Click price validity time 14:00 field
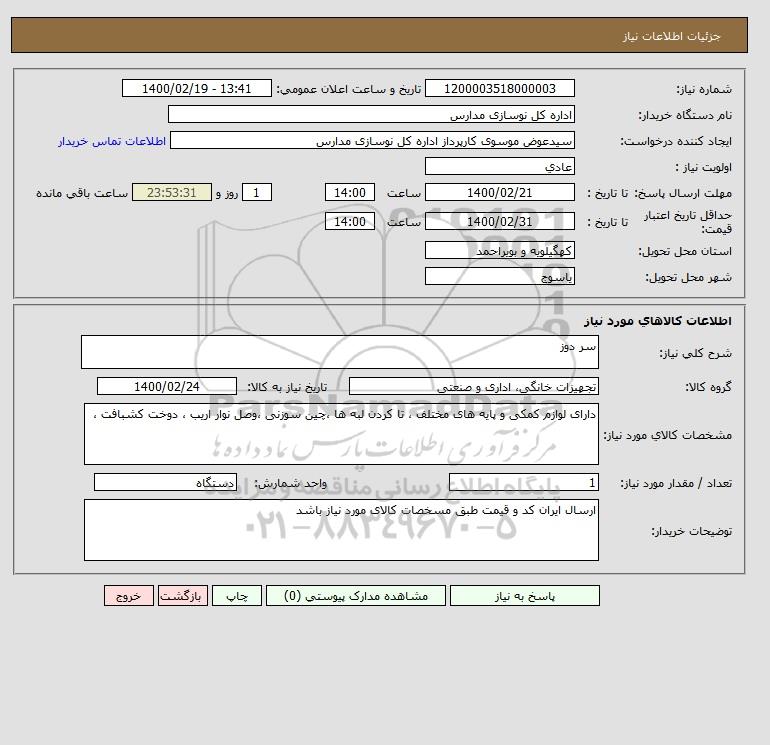 click(x=350, y=221)
